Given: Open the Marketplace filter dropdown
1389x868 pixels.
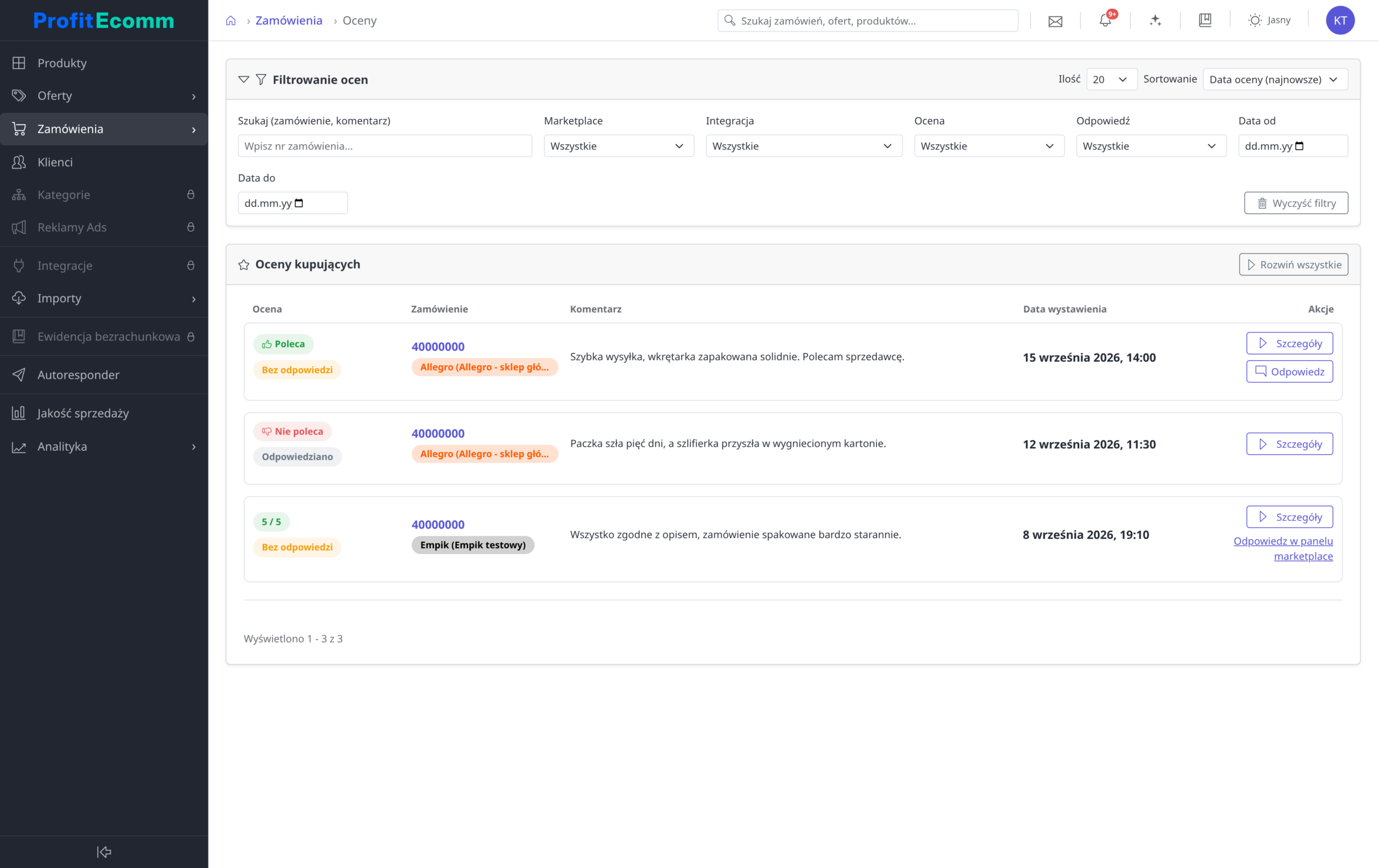Looking at the screenshot, I should pyautogui.click(x=619, y=146).
